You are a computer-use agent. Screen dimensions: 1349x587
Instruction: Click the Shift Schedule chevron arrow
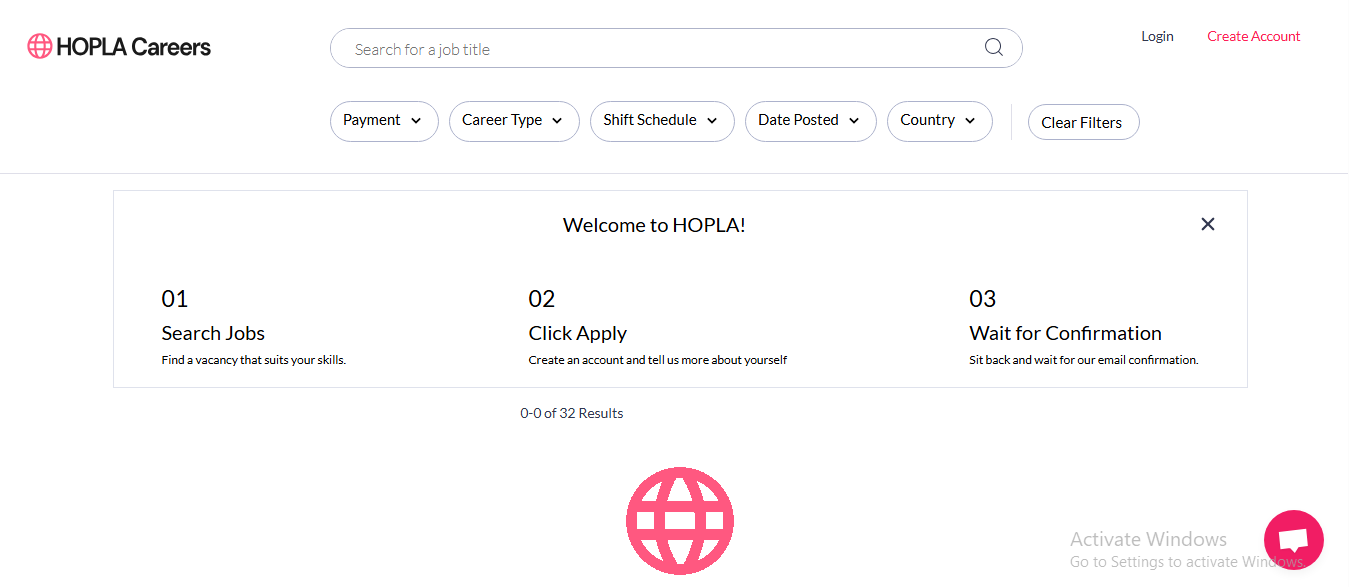(x=712, y=121)
